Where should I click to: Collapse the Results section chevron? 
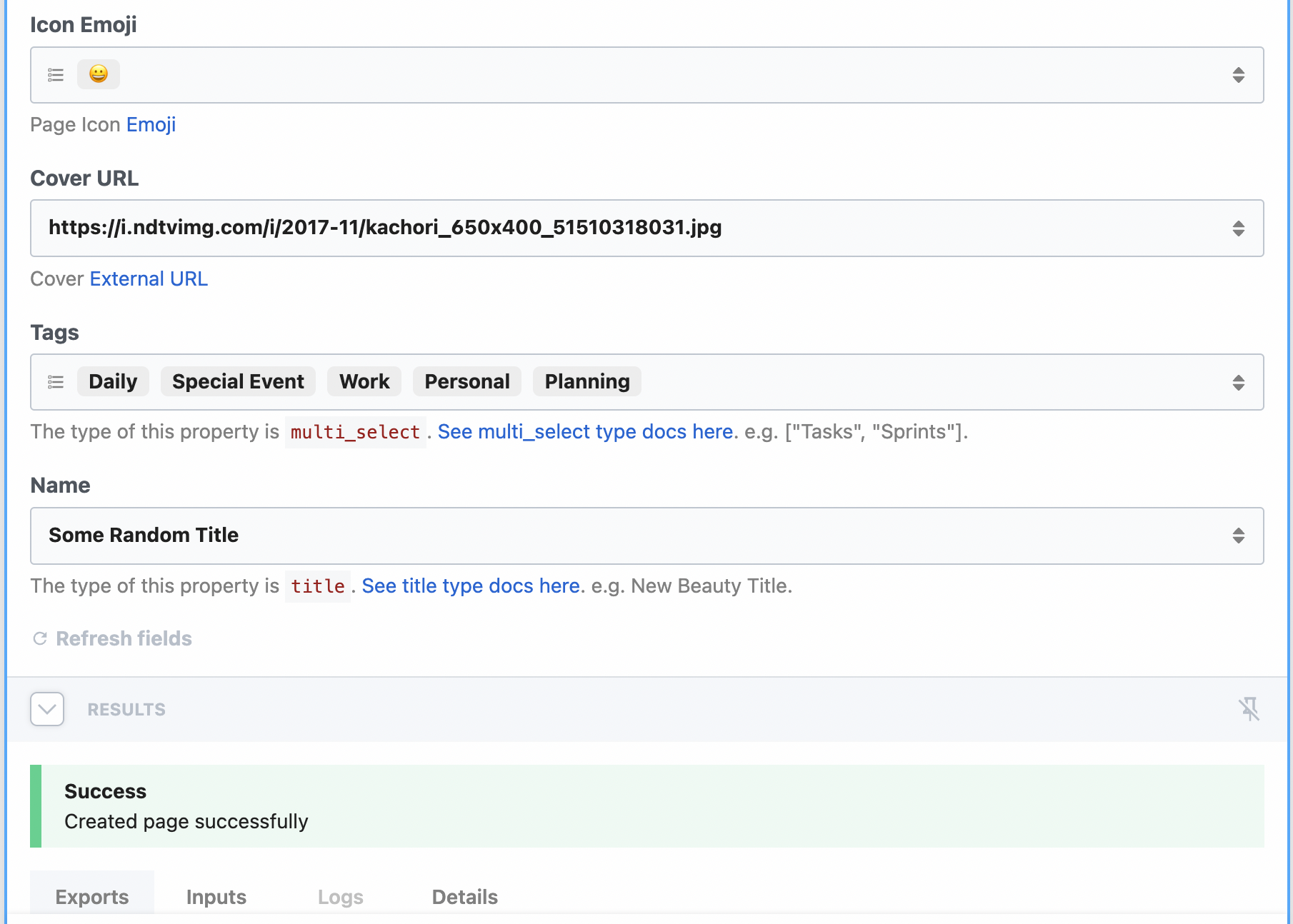click(x=47, y=709)
